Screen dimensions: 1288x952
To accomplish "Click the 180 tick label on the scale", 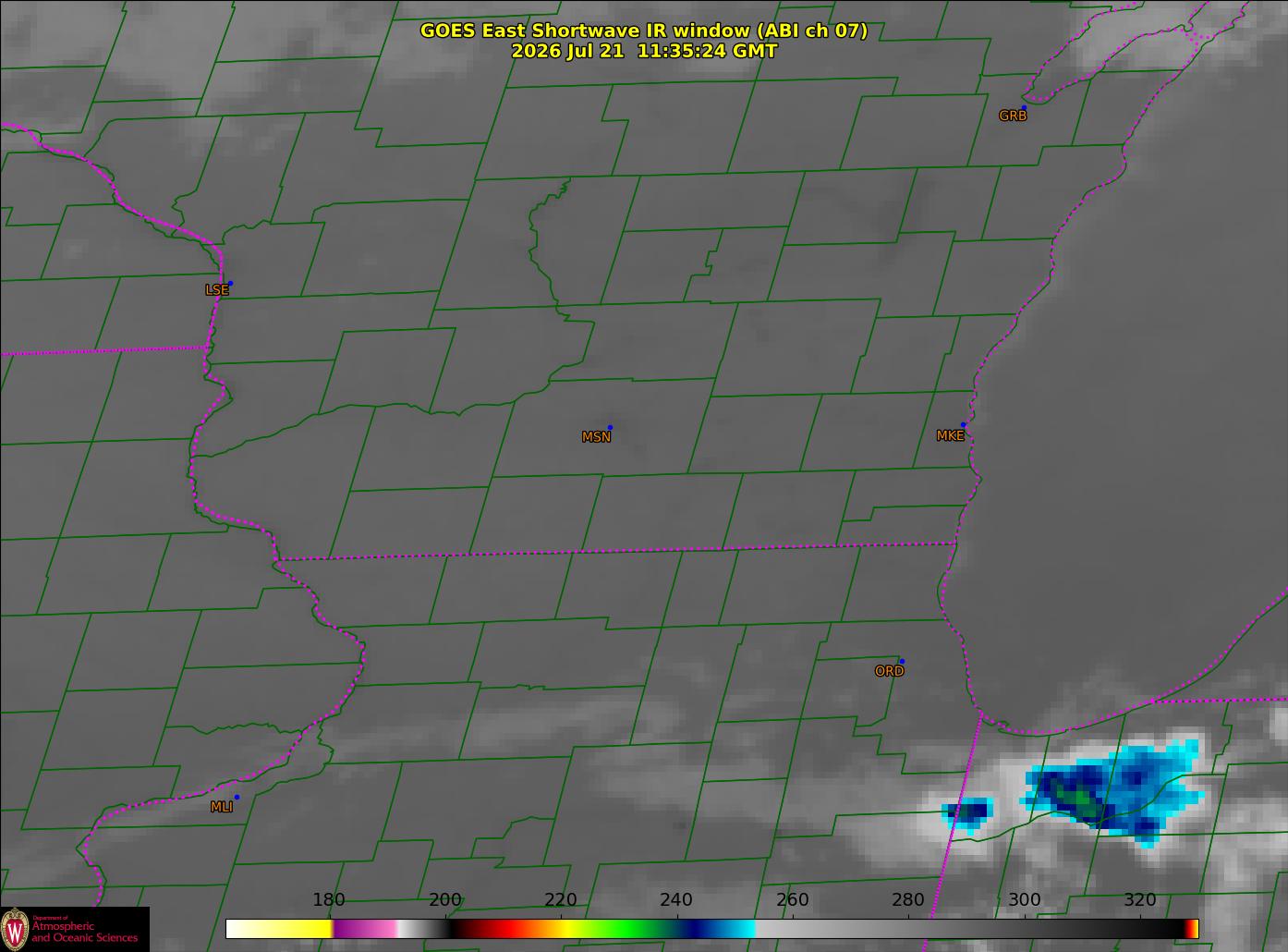I will pyautogui.click(x=328, y=900).
